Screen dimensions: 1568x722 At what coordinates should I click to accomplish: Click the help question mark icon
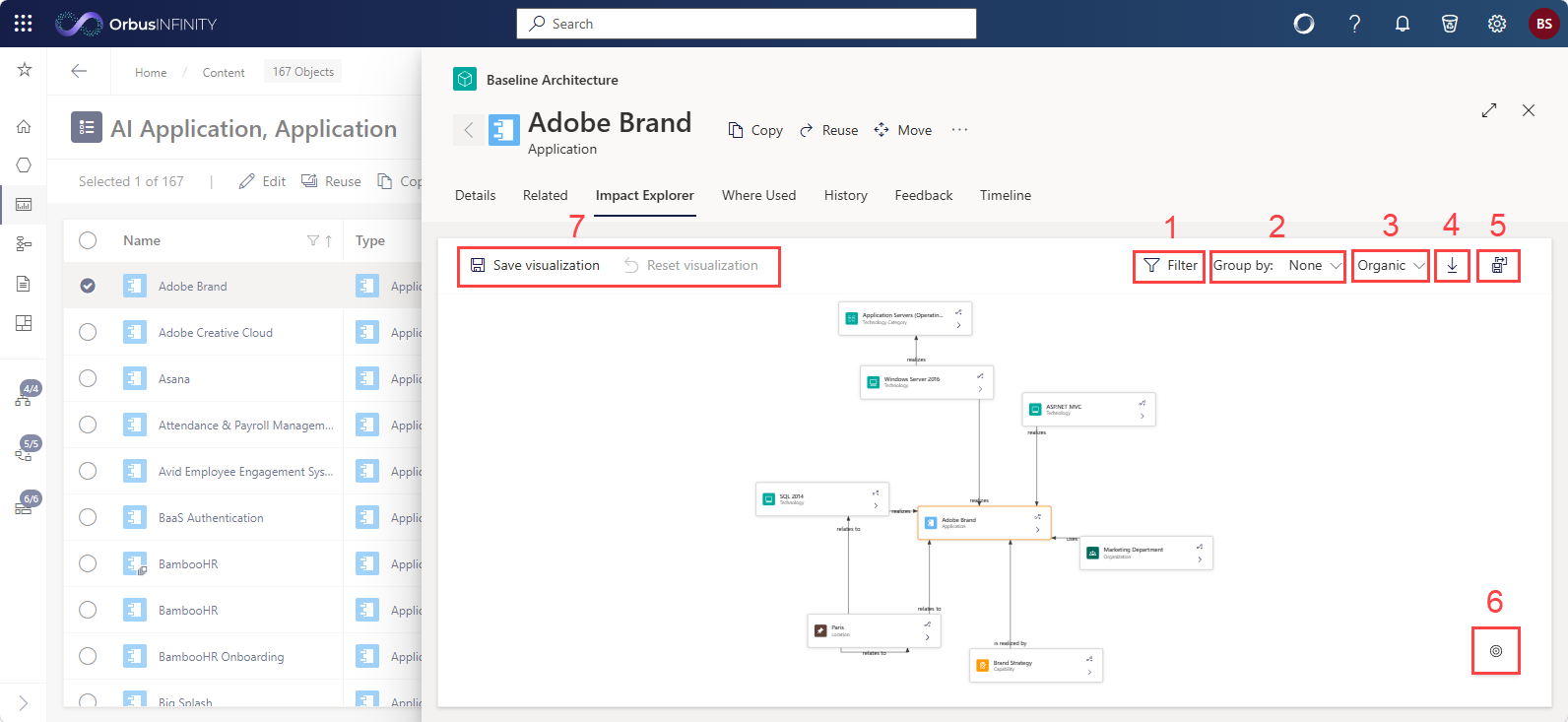[1355, 24]
